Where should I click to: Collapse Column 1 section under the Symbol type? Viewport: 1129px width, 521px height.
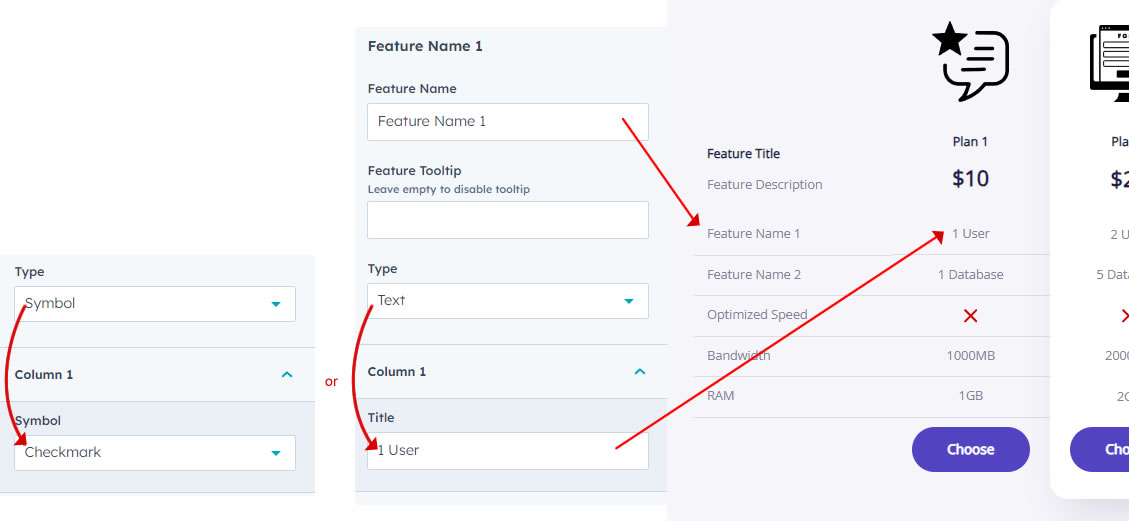(286, 375)
